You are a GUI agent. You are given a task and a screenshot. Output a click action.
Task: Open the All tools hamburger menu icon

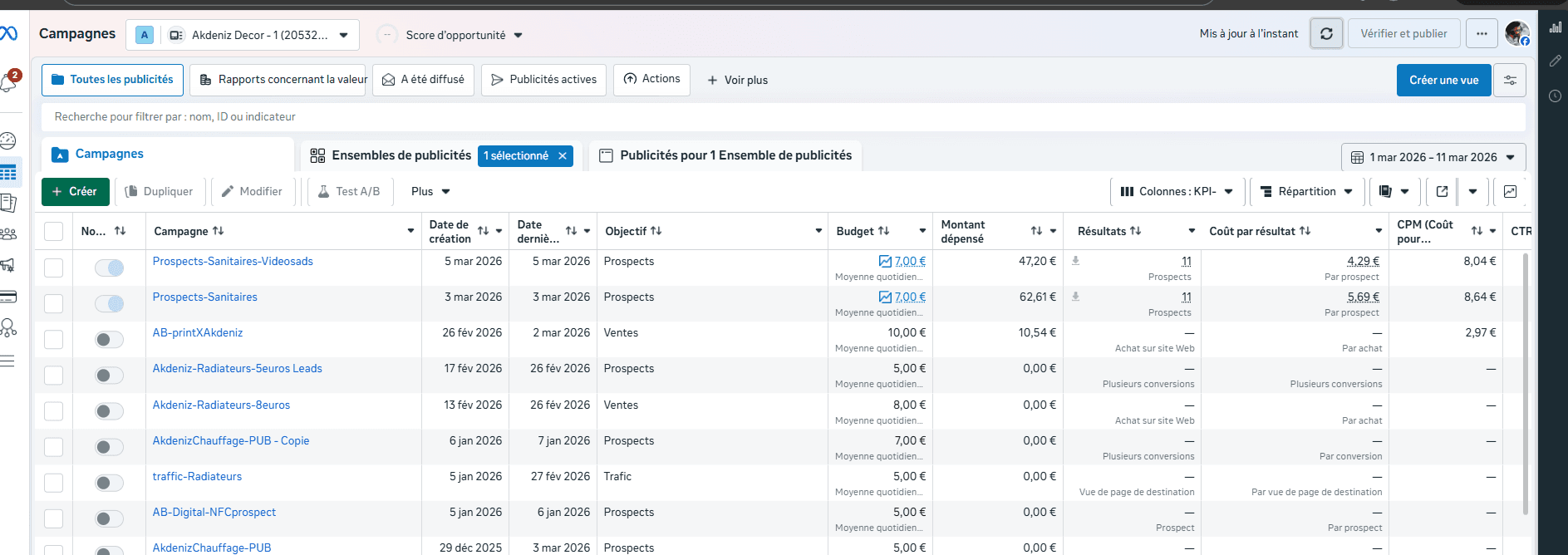click(x=8, y=361)
